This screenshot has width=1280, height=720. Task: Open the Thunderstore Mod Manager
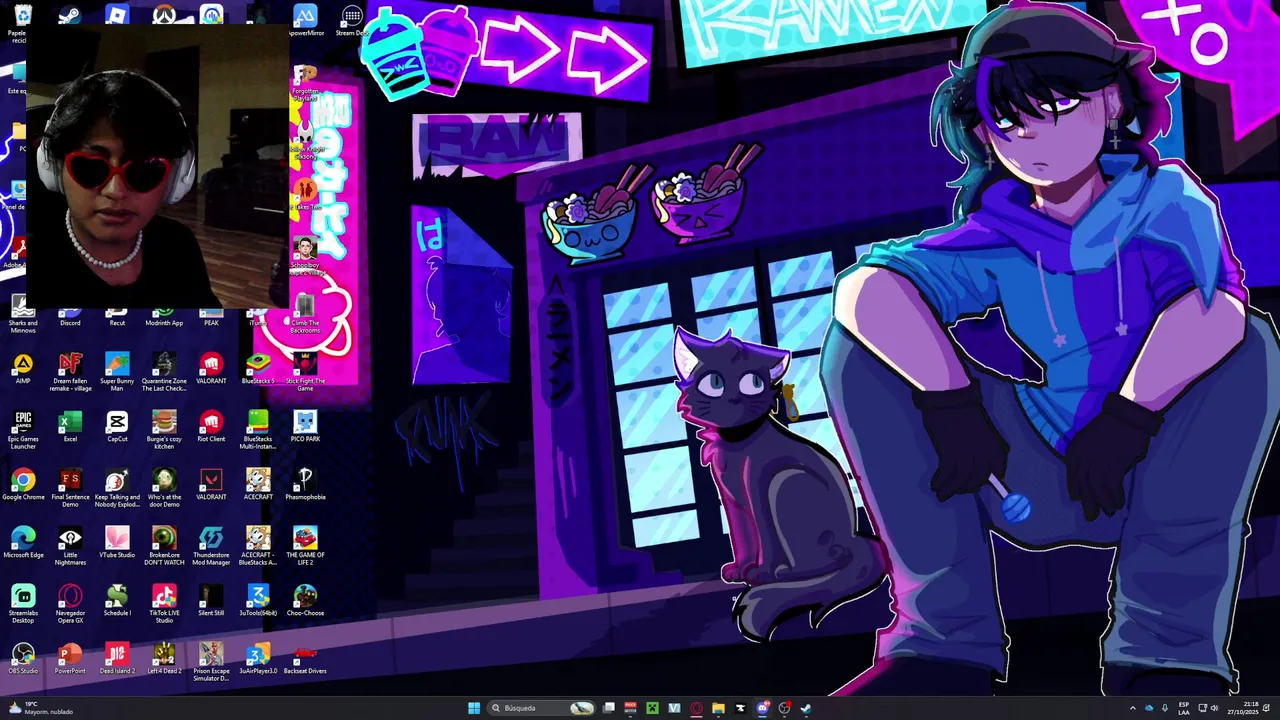(x=211, y=546)
